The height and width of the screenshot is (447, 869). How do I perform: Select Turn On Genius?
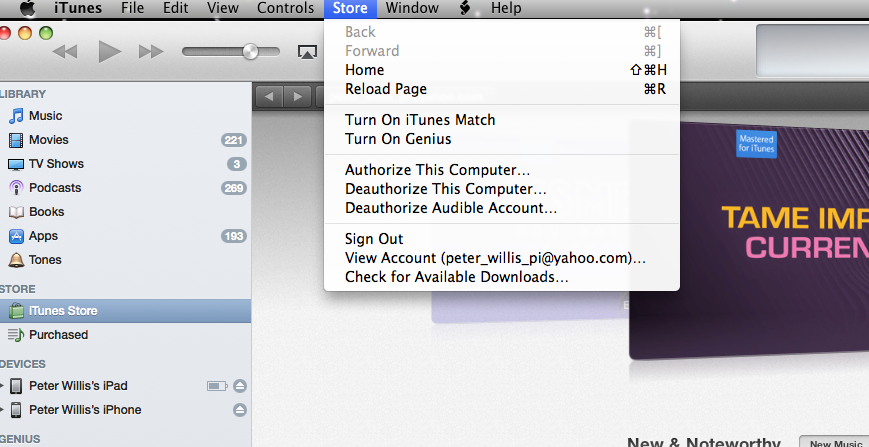click(x=502, y=138)
